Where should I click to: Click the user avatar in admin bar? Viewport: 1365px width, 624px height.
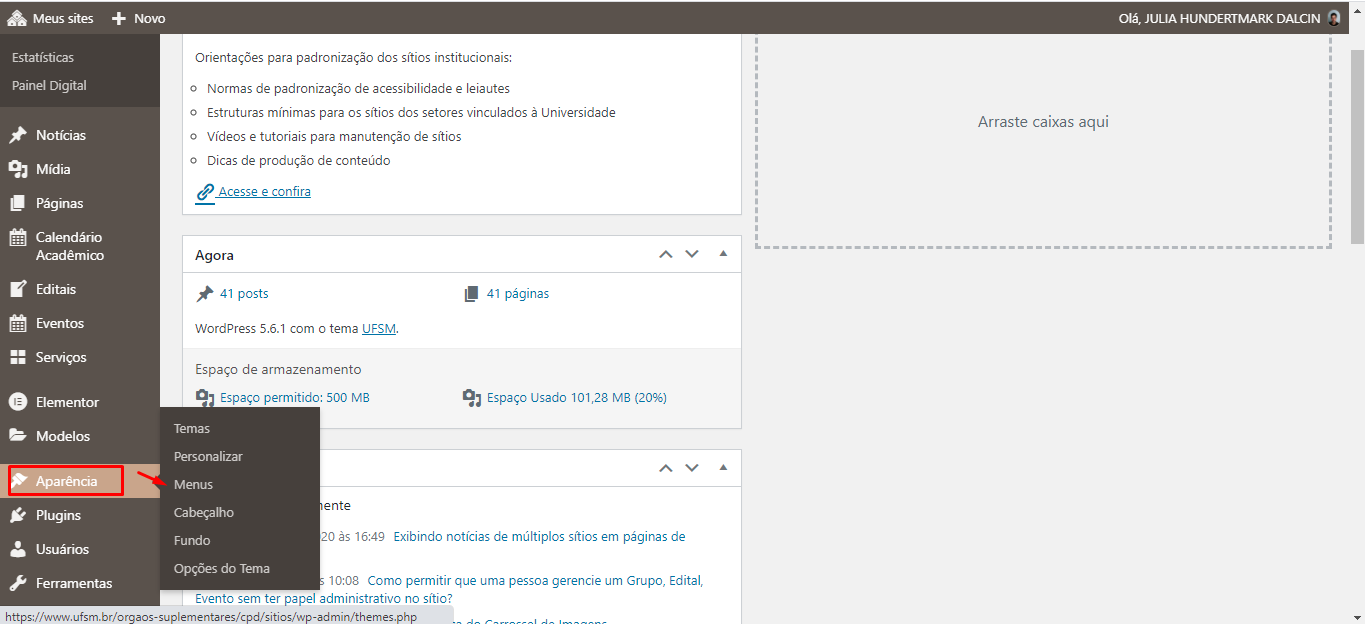[1334, 18]
